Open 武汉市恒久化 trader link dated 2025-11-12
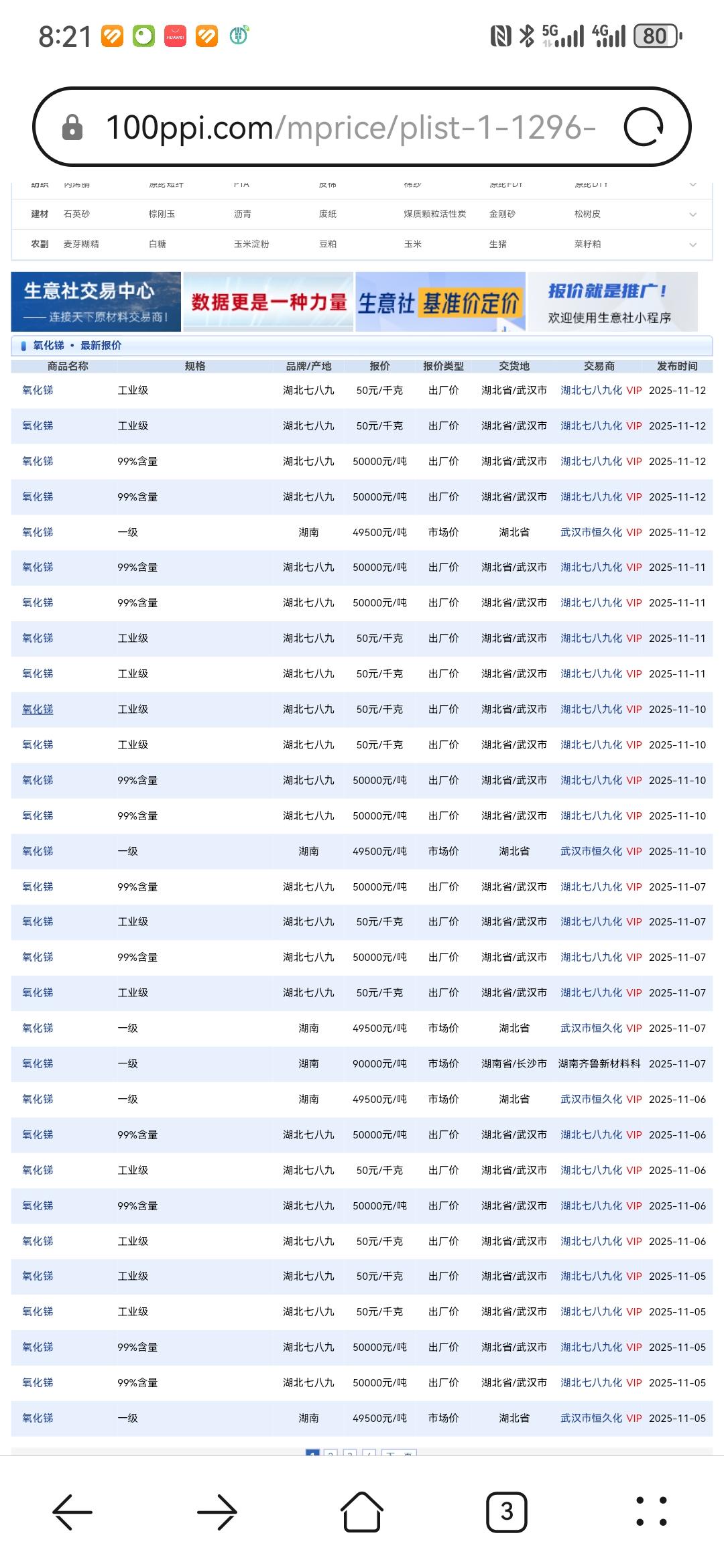 click(x=591, y=532)
